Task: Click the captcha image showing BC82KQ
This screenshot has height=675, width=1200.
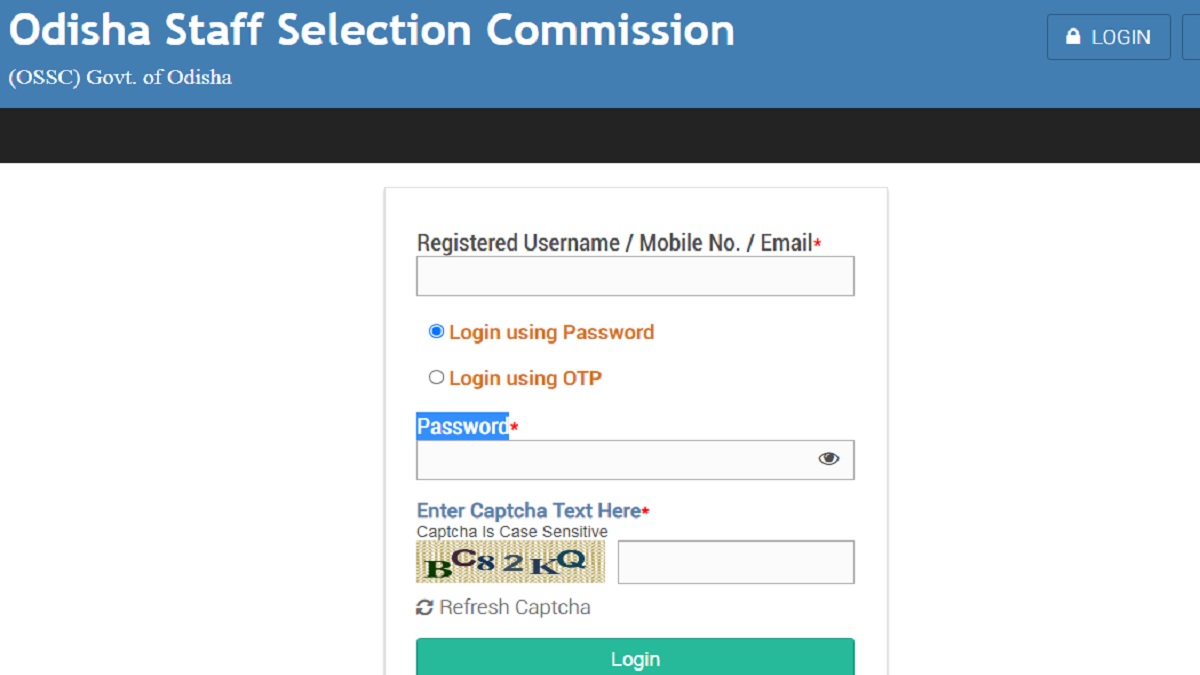Action: tap(510, 562)
